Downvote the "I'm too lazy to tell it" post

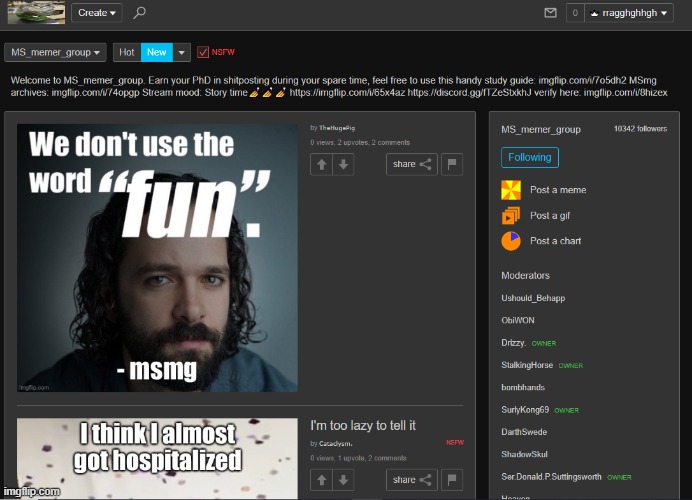pos(343,480)
